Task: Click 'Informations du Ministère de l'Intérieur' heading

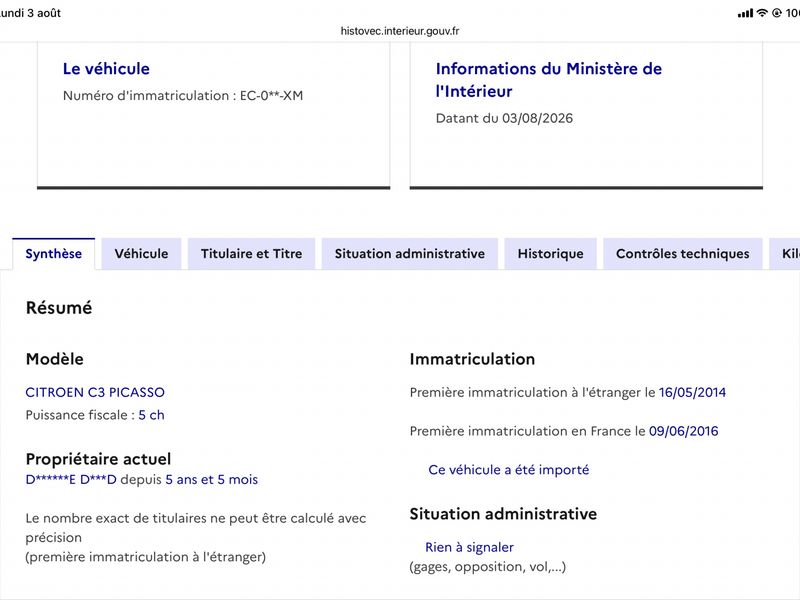Action: [548, 80]
